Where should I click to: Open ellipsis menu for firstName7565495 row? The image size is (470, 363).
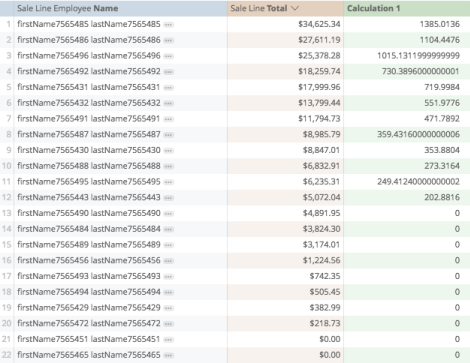[169, 182]
